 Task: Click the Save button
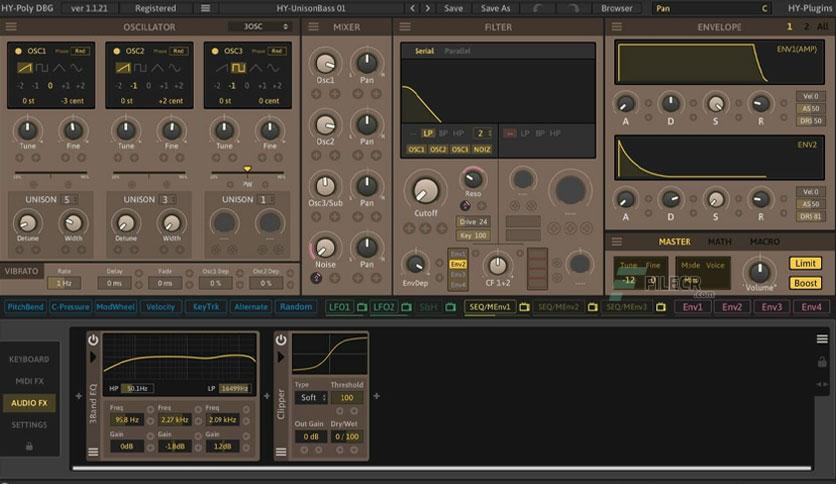click(x=453, y=8)
